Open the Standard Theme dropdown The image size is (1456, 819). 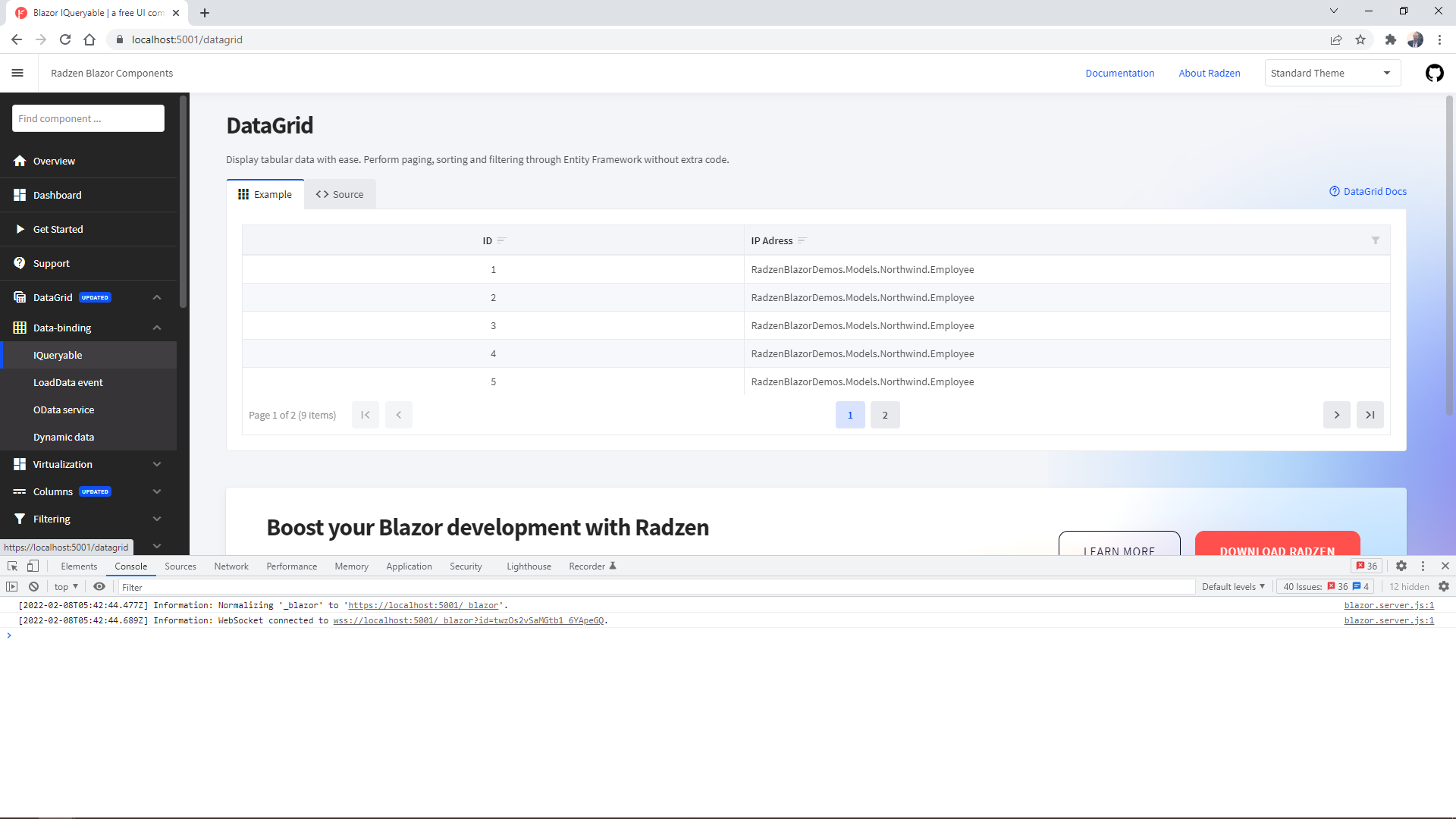tap(1332, 73)
